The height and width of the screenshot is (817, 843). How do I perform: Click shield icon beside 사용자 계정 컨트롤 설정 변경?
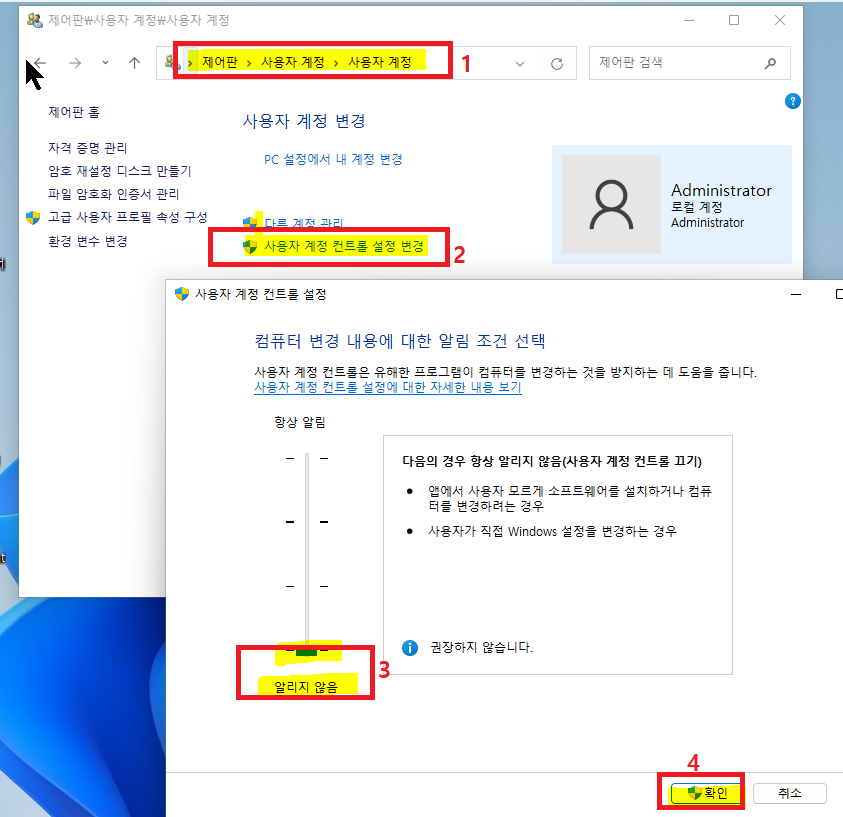[x=250, y=246]
